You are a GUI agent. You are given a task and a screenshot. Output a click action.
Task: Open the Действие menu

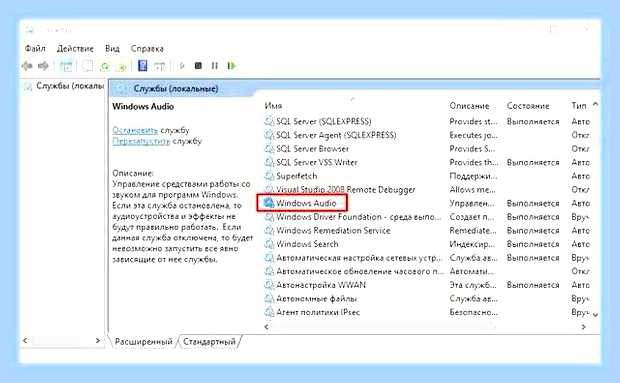tap(75, 49)
